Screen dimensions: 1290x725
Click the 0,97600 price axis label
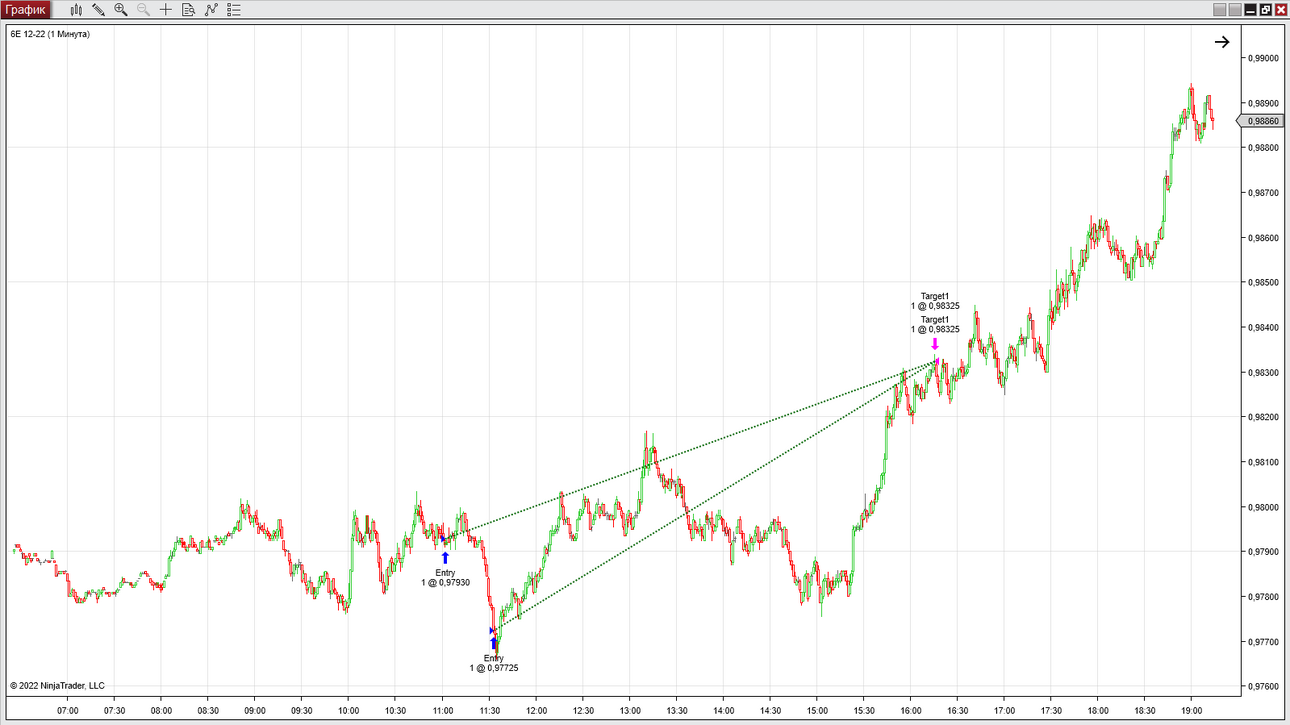pos(1263,687)
